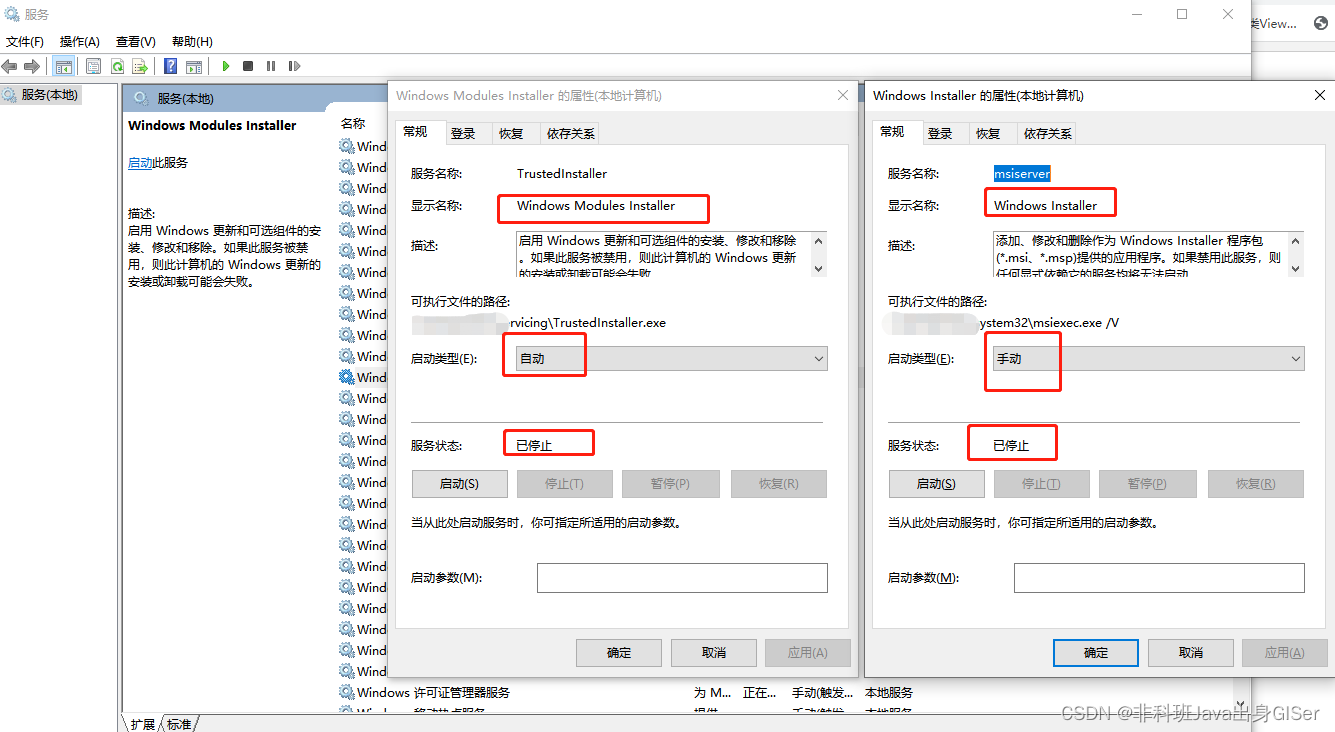Select 服务(本地) in the left tree
1335x732 pixels.
click(x=49, y=95)
